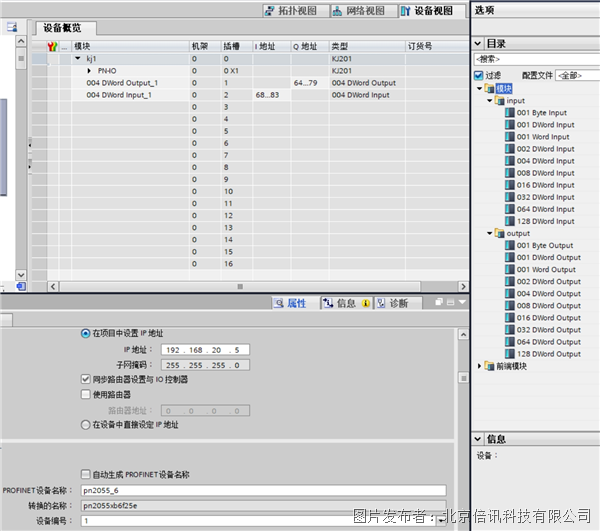The width and height of the screenshot is (600, 531).
Task: Select 在项目中设置 IP 地址 radio button
Action: [85, 334]
